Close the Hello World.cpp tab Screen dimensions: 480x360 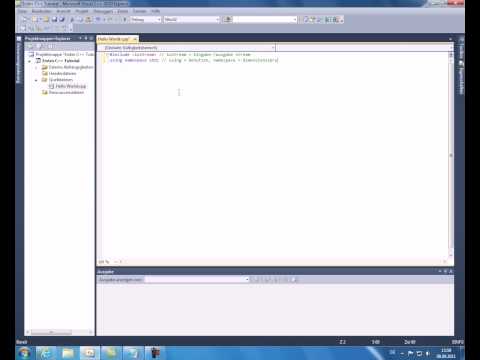(x=135, y=39)
